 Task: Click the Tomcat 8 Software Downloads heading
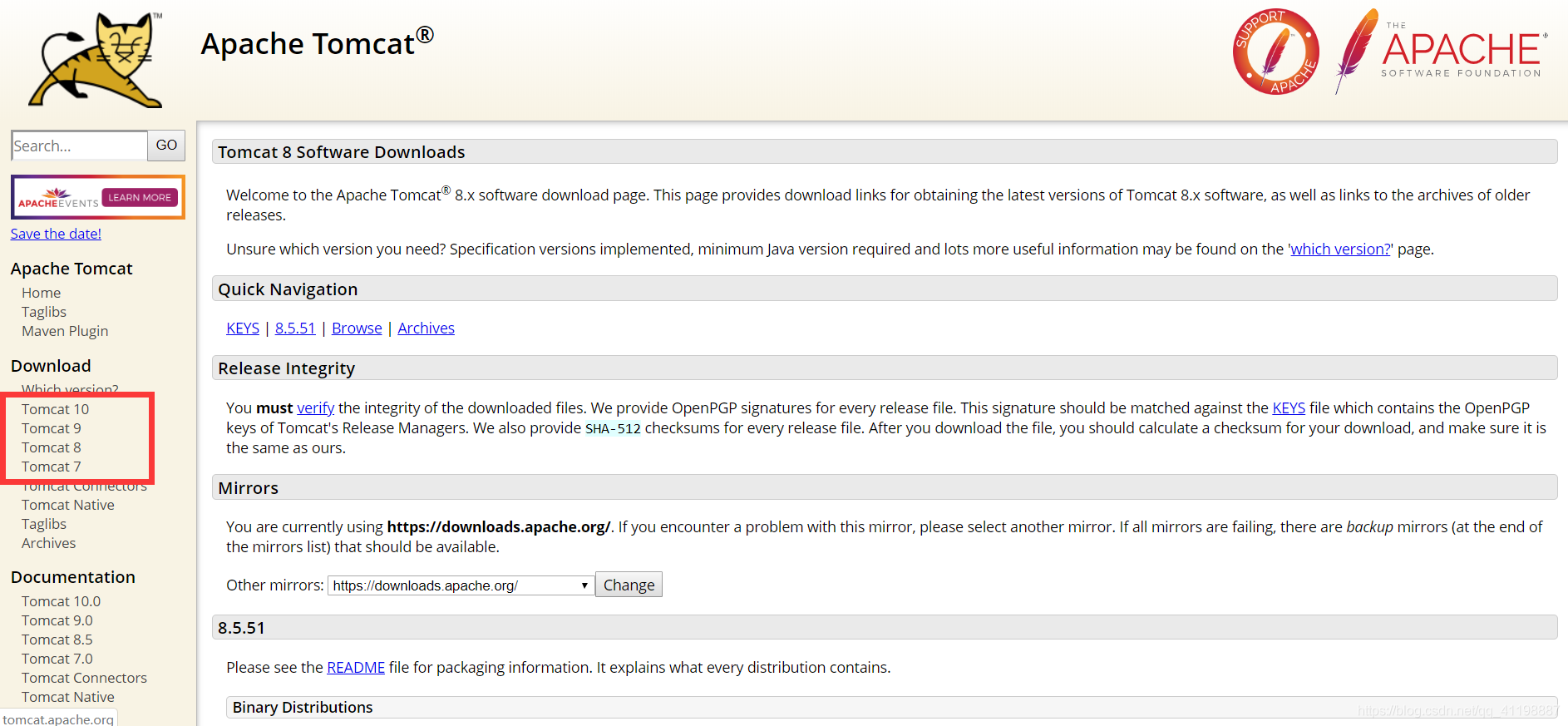click(342, 152)
